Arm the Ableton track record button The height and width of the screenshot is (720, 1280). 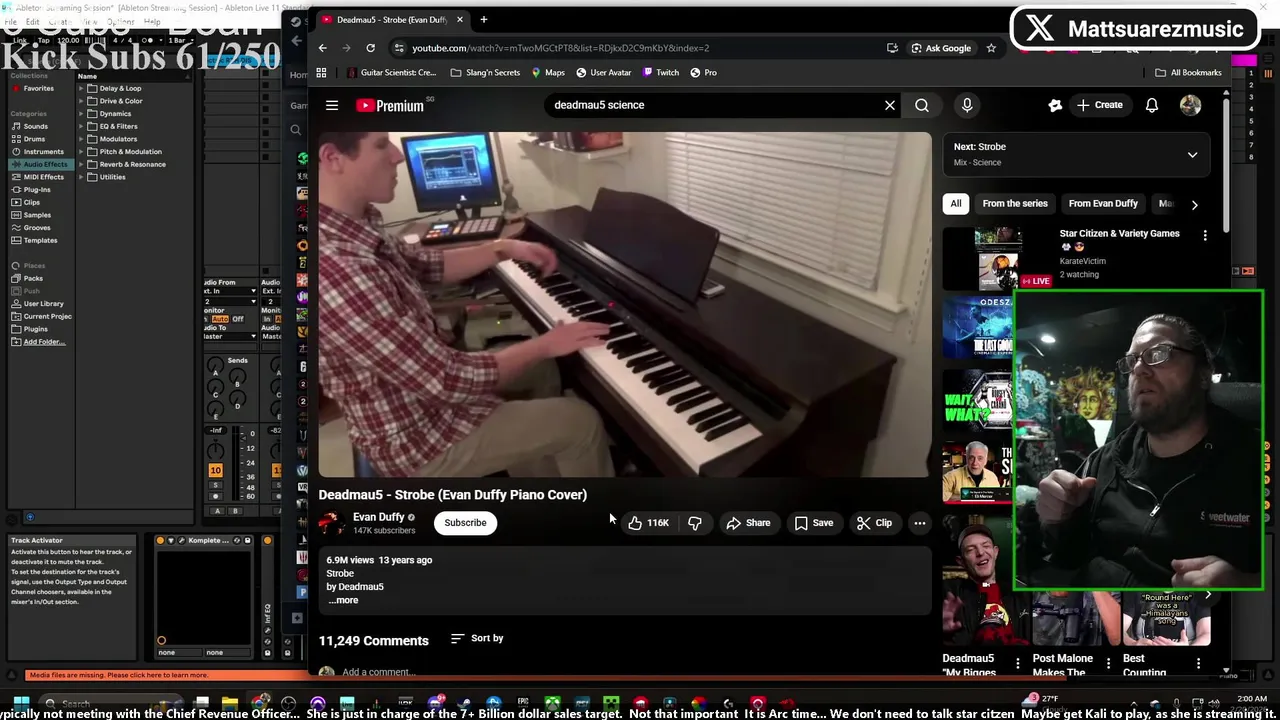[x=215, y=496]
